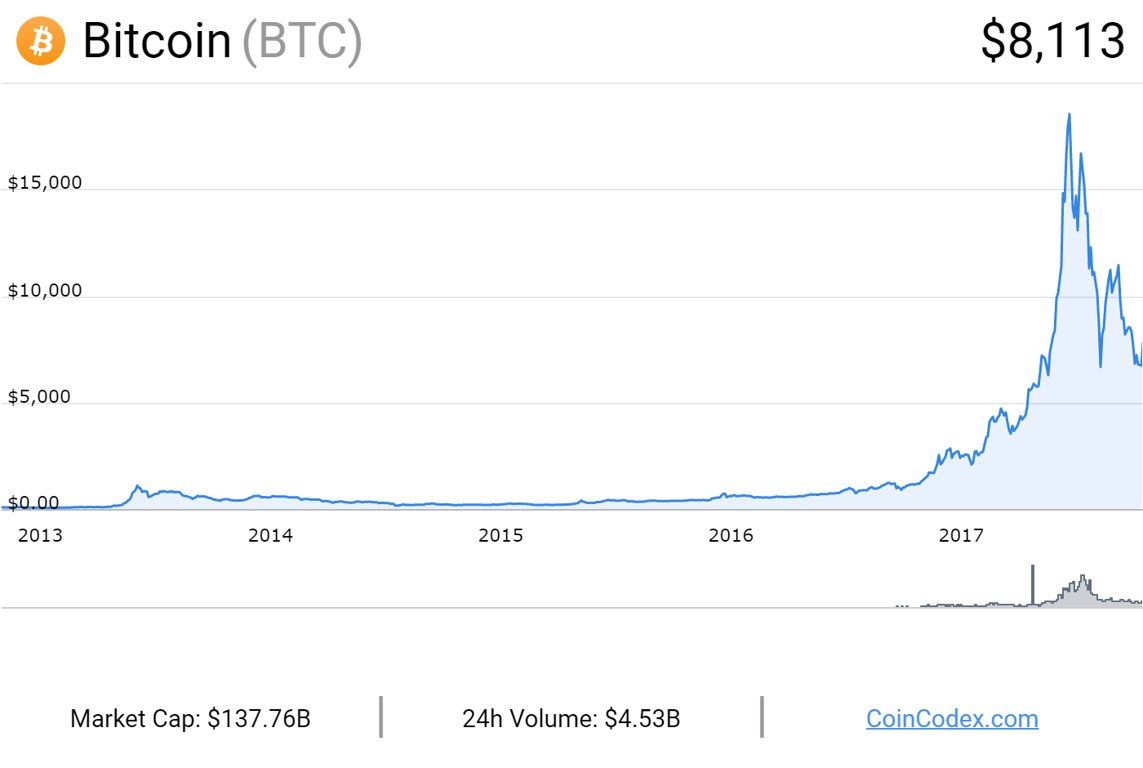
Task: Click the $5,000 y-axis label
Action: tap(39, 397)
